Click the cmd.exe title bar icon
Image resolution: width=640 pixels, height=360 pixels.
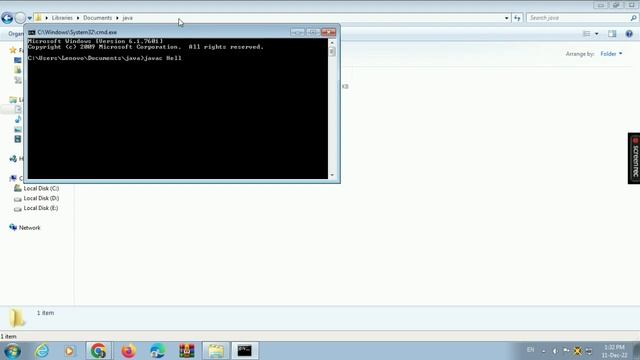pos(32,32)
